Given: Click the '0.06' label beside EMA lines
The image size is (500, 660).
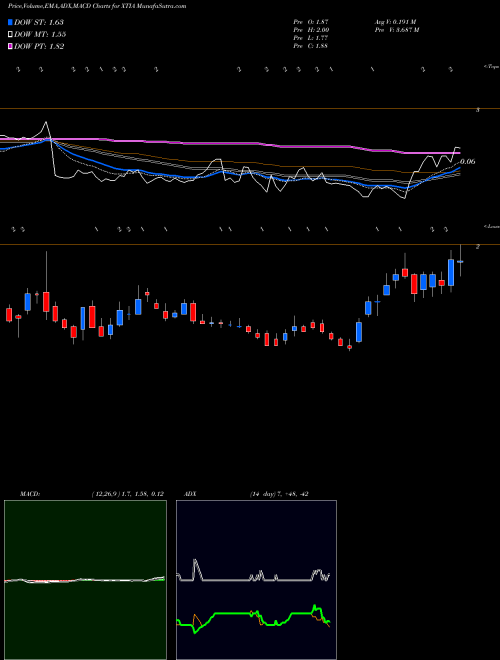Looking at the screenshot, I should pos(468,162).
